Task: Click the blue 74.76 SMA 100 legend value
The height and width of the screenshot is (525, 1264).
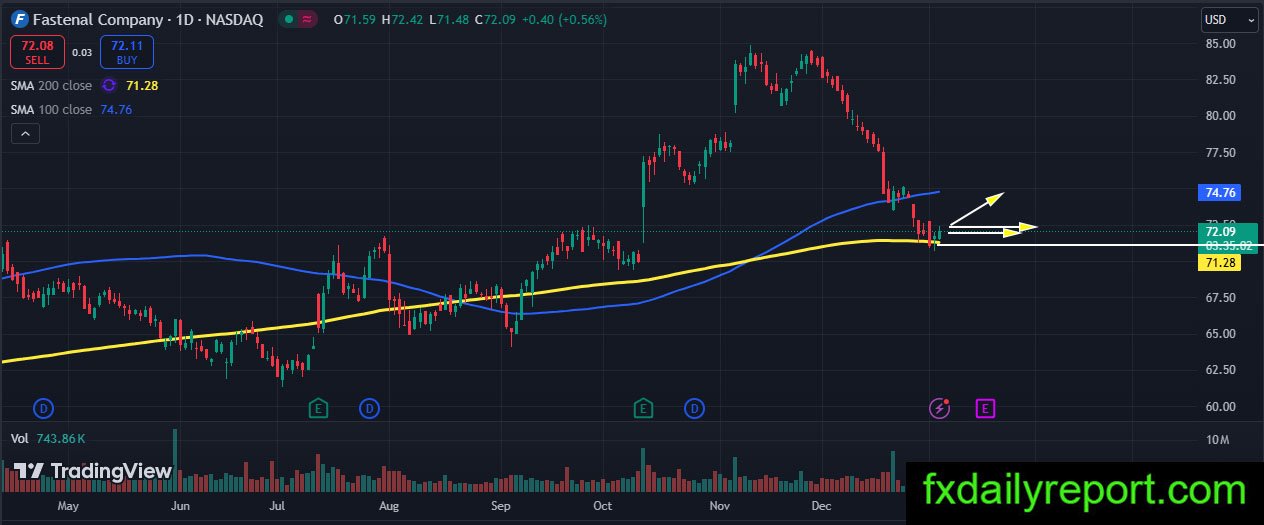Action: [116, 110]
